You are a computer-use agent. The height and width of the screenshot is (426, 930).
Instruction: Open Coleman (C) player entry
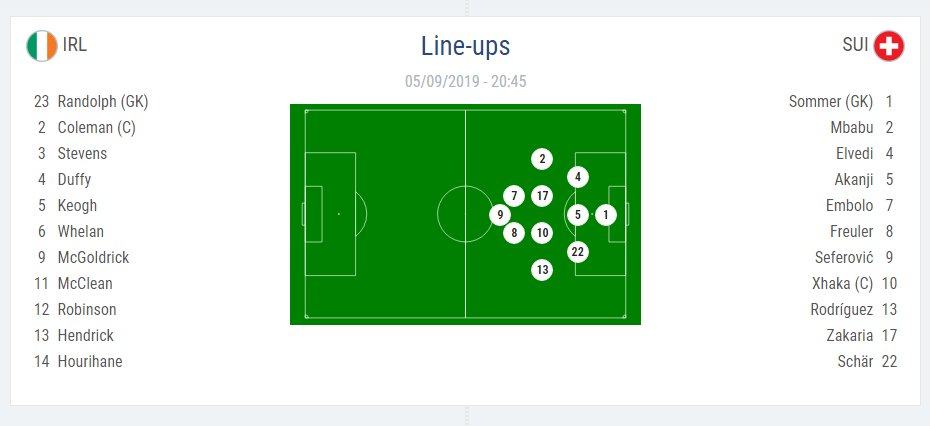97,128
